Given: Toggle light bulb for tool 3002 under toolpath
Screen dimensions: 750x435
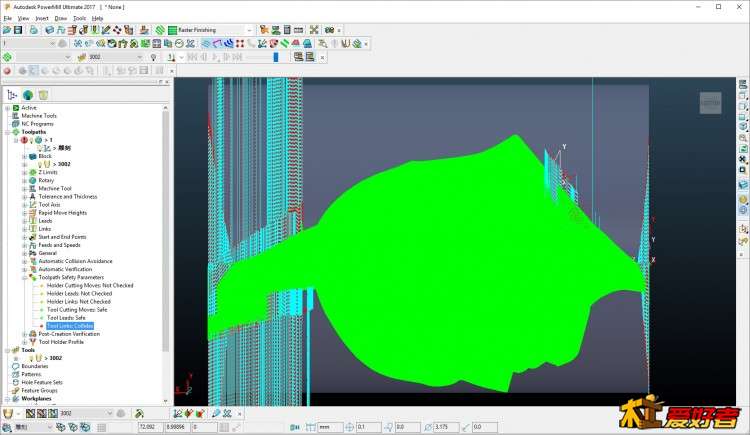Looking at the screenshot, I should [x=40, y=164].
